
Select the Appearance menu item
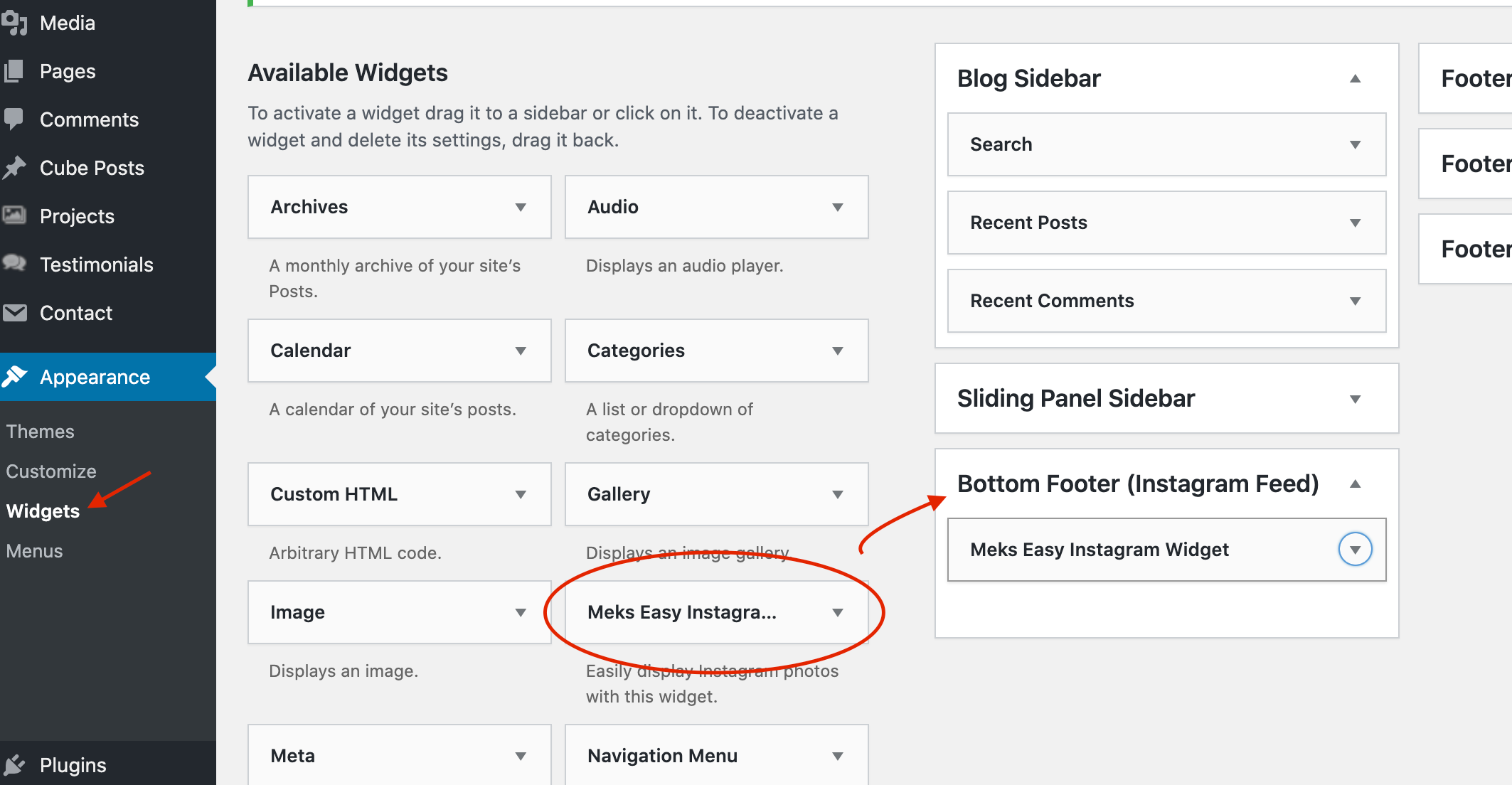pos(95,377)
